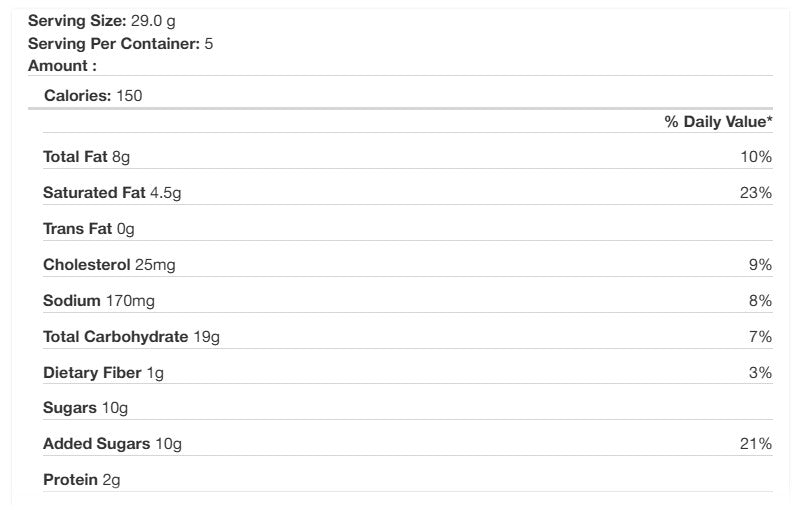Screen dimensions: 802x510
Task: Select the Sugars 10g label
Action: 85,408
